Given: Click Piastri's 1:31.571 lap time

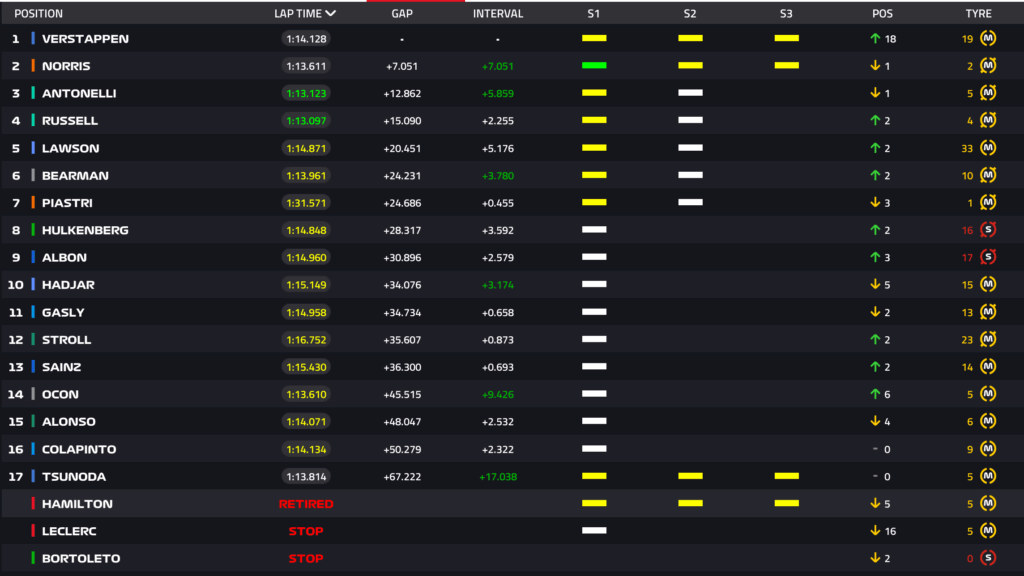Looking at the screenshot, I should (306, 203).
